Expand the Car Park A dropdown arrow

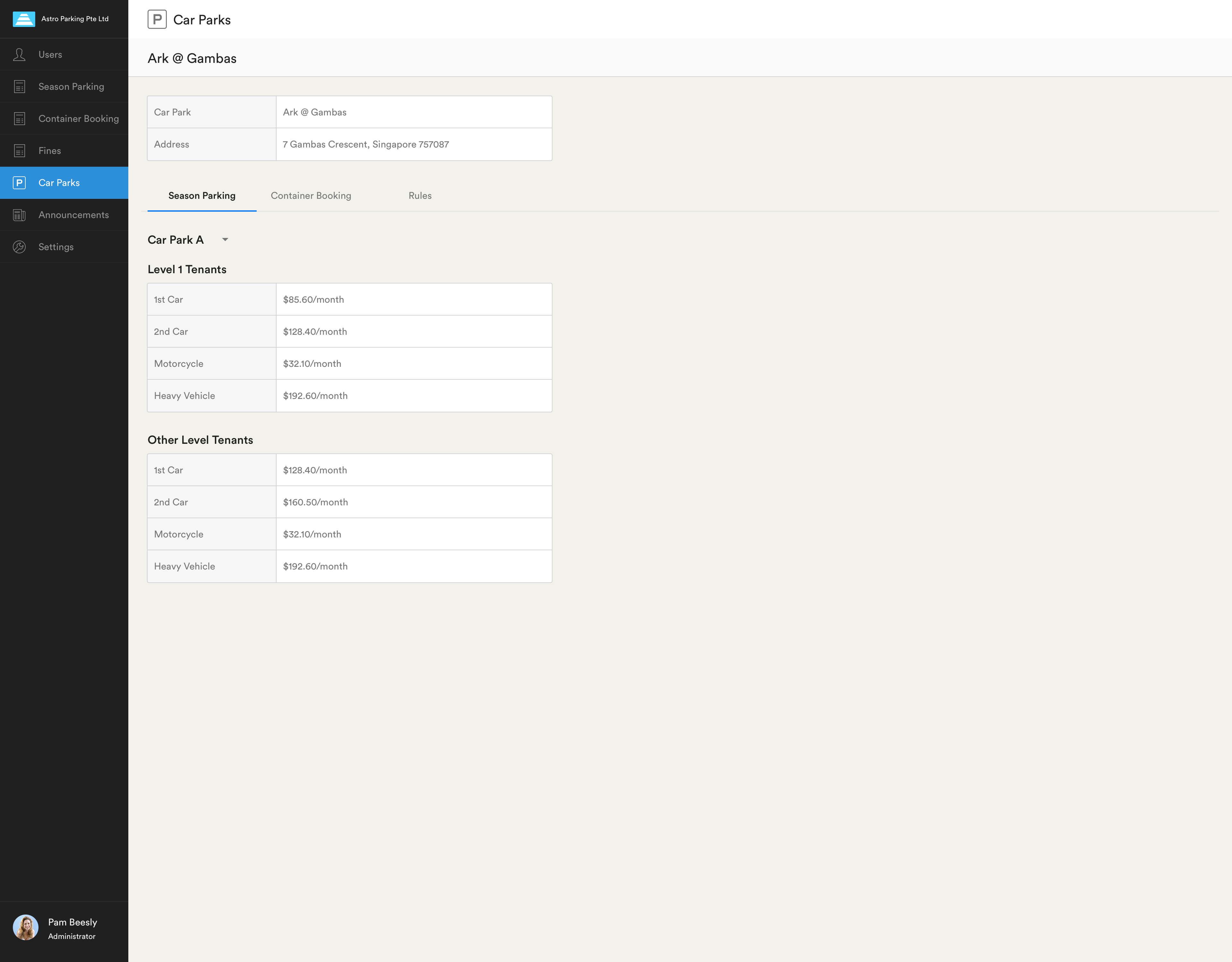click(225, 240)
